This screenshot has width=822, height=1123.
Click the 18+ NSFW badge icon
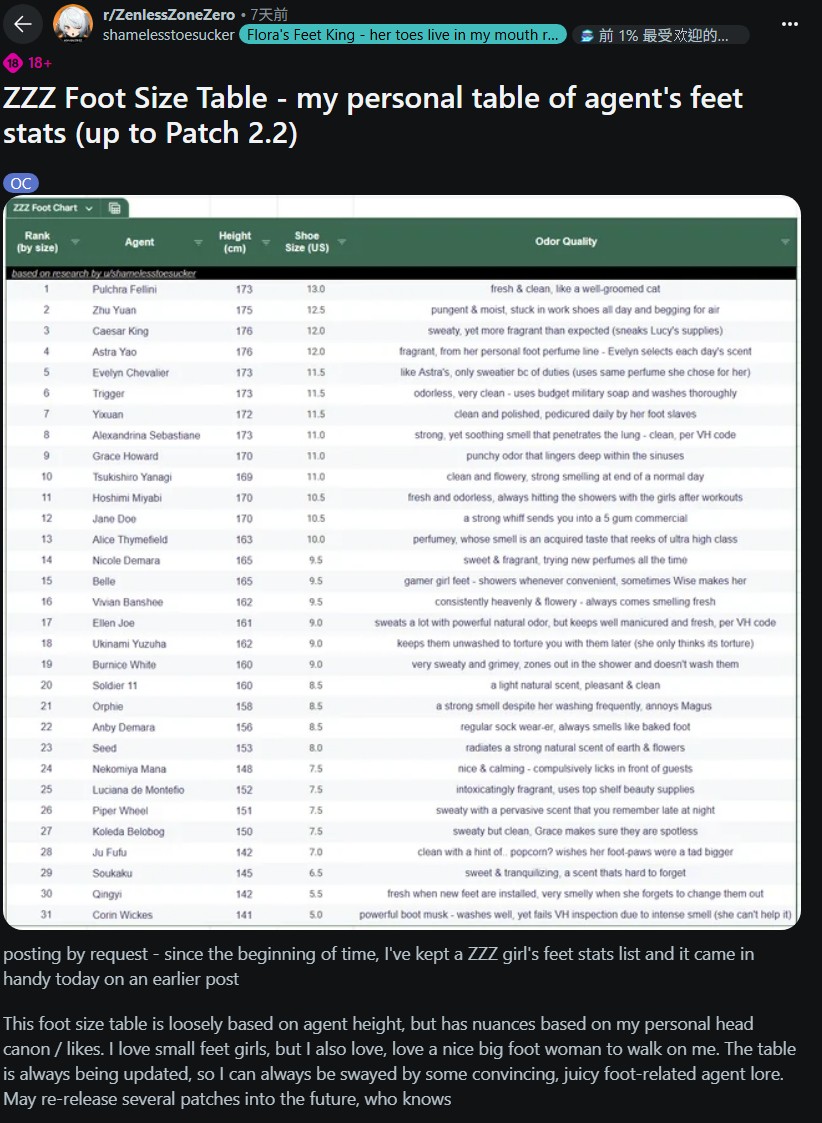(12, 63)
